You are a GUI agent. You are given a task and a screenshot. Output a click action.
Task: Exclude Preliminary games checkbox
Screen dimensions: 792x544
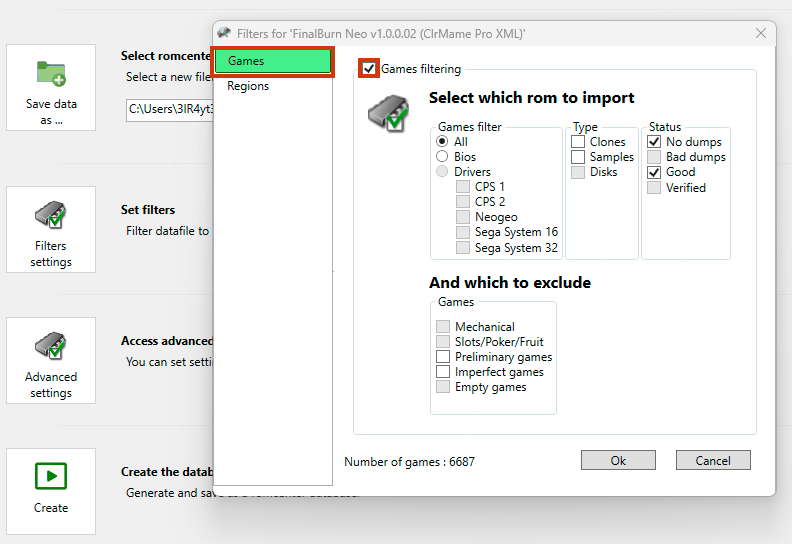point(443,357)
